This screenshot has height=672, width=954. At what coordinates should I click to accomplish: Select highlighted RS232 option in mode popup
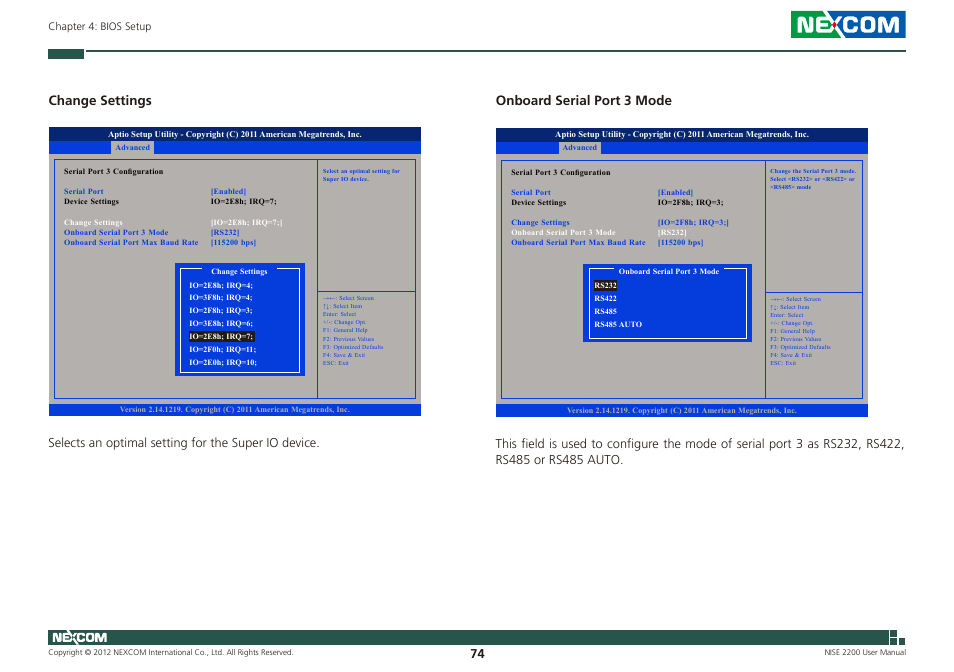605,285
